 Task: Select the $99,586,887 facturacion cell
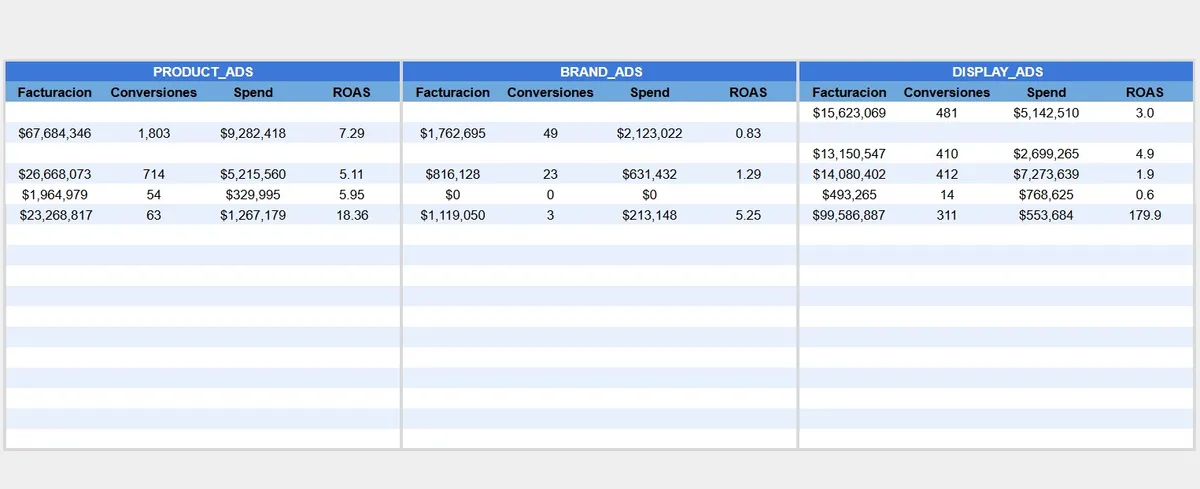click(849, 215)
